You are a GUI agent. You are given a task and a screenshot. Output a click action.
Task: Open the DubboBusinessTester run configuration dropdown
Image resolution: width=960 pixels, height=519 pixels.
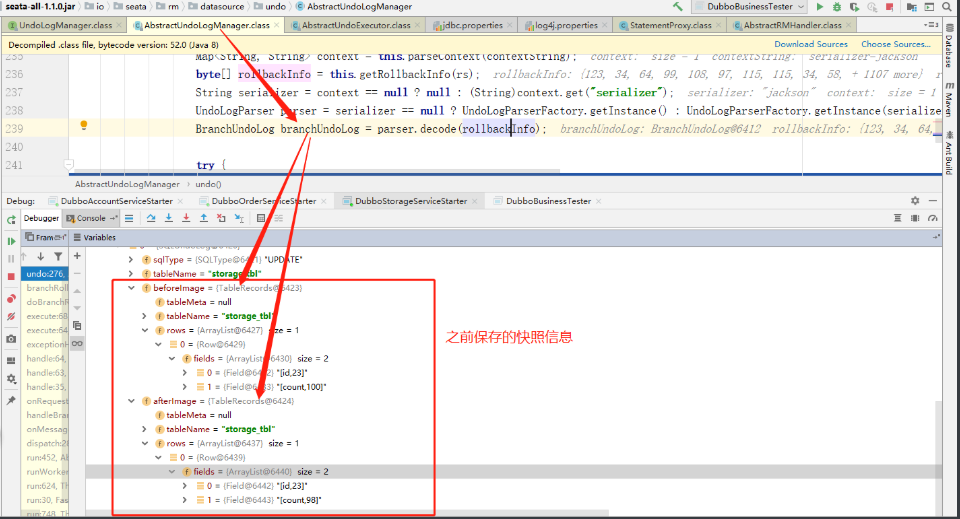coord(750,7)
